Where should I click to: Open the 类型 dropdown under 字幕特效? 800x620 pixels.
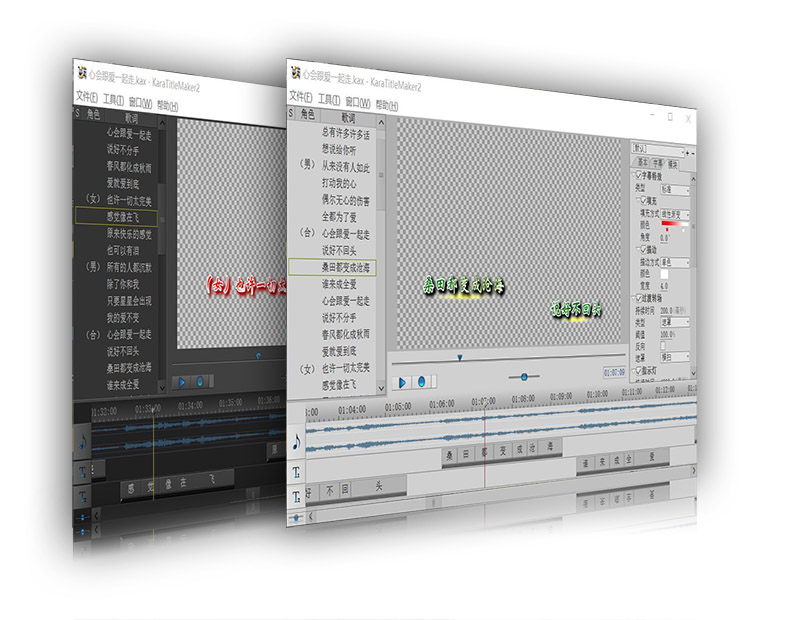[675, 189]
